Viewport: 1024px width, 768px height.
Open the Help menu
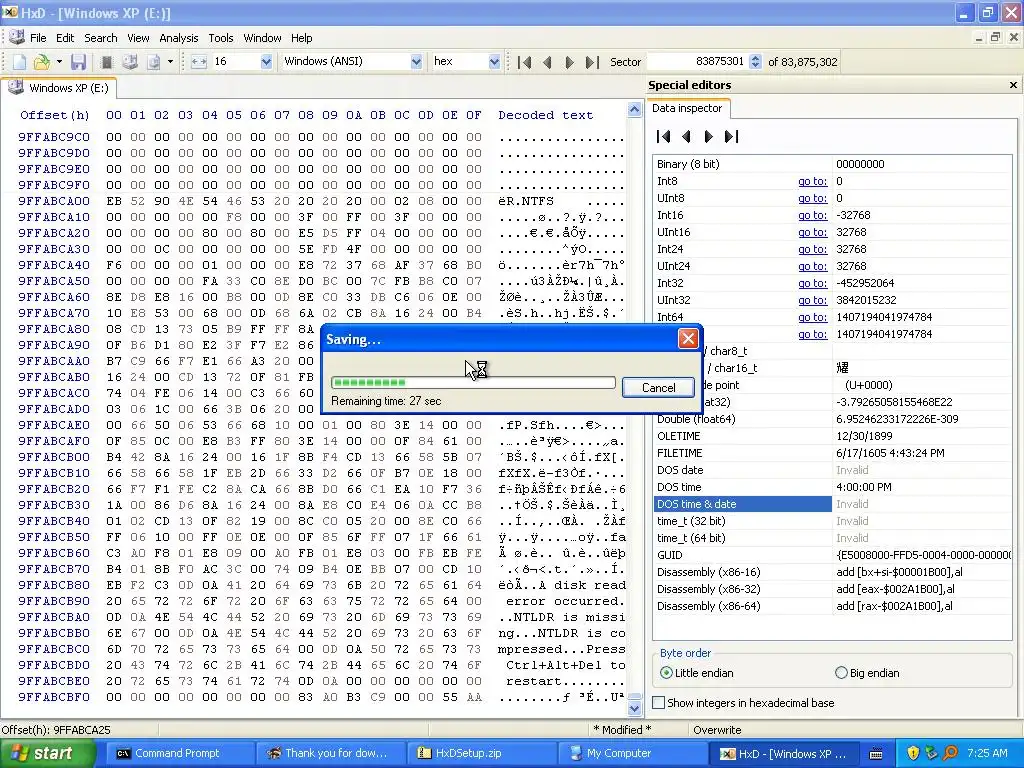pyautogui.click(x=301, y=38)
